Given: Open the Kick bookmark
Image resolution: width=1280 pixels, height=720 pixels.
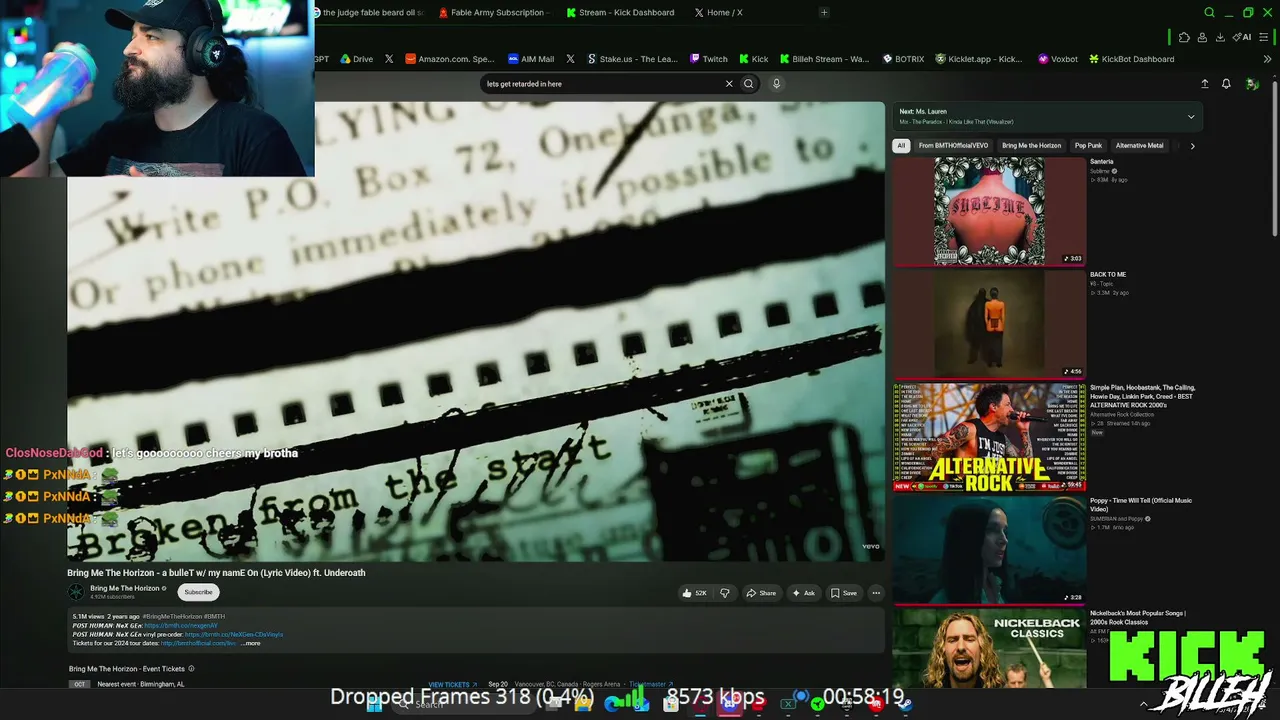Looking at the screenshot, I should pos(754,59).
